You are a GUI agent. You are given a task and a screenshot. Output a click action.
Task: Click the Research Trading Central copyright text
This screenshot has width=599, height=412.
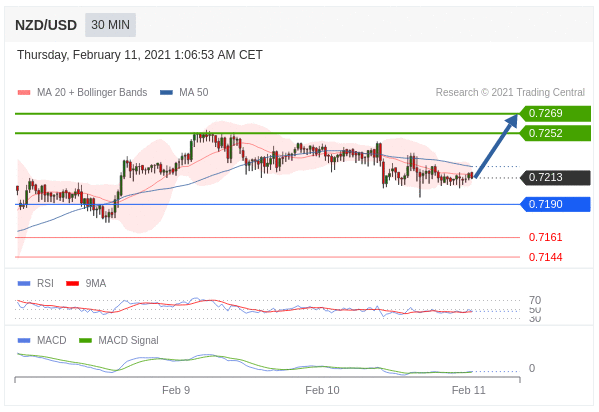(510, 92)
